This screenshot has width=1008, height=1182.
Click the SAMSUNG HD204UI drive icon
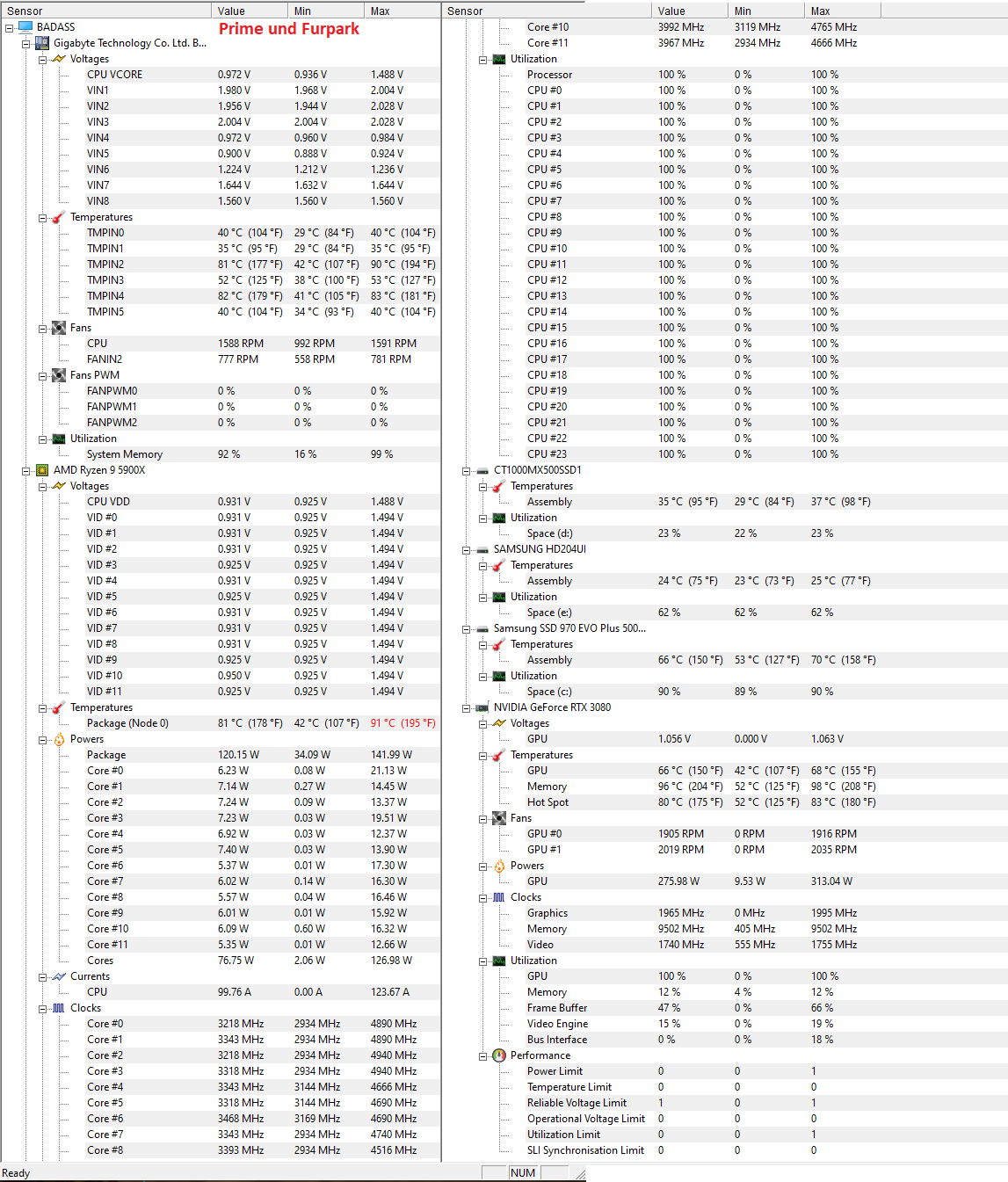[x=482, y=549]
